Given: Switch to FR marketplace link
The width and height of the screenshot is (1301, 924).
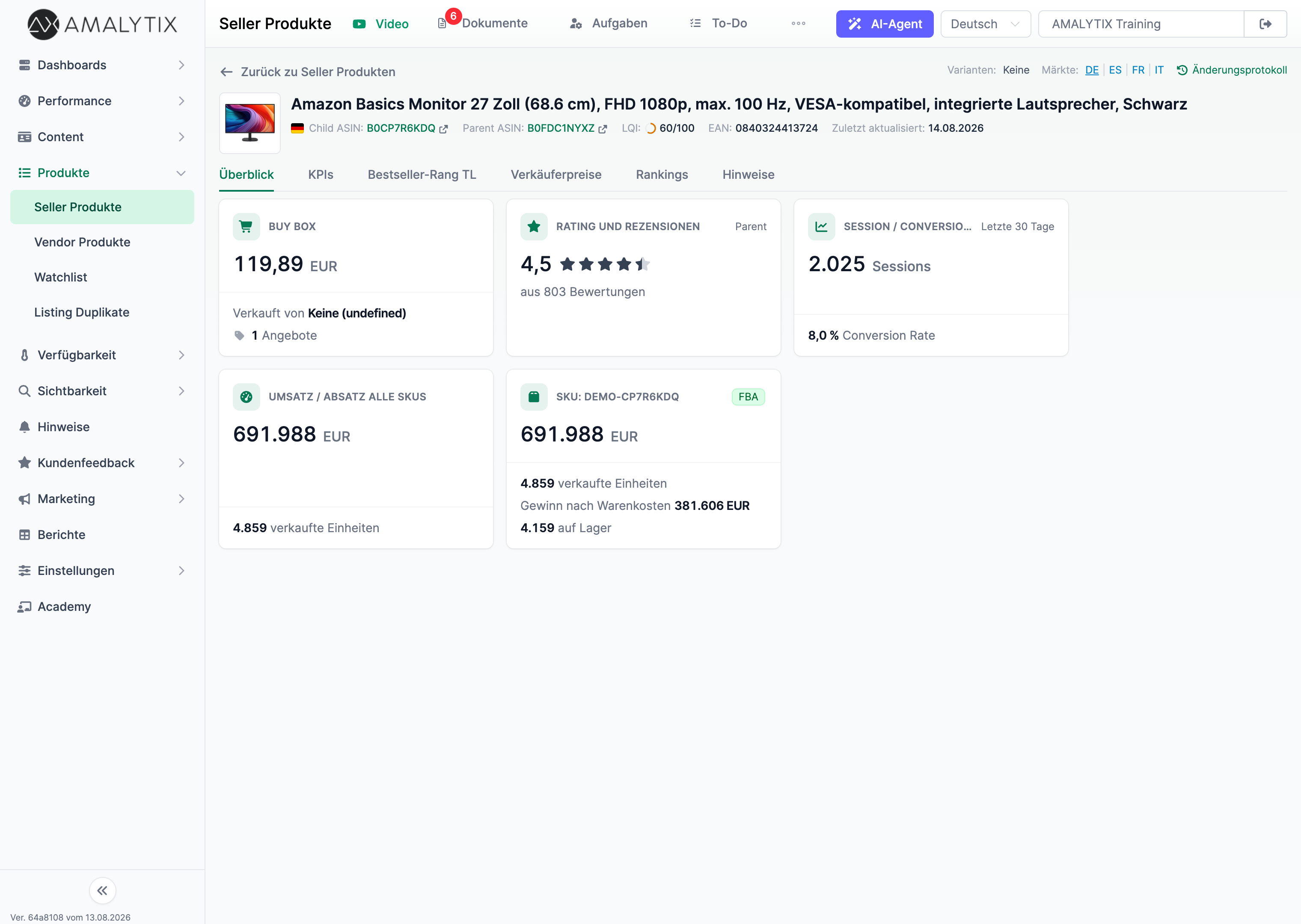Looking at the screenshot, I should (x=1138, y=70).
